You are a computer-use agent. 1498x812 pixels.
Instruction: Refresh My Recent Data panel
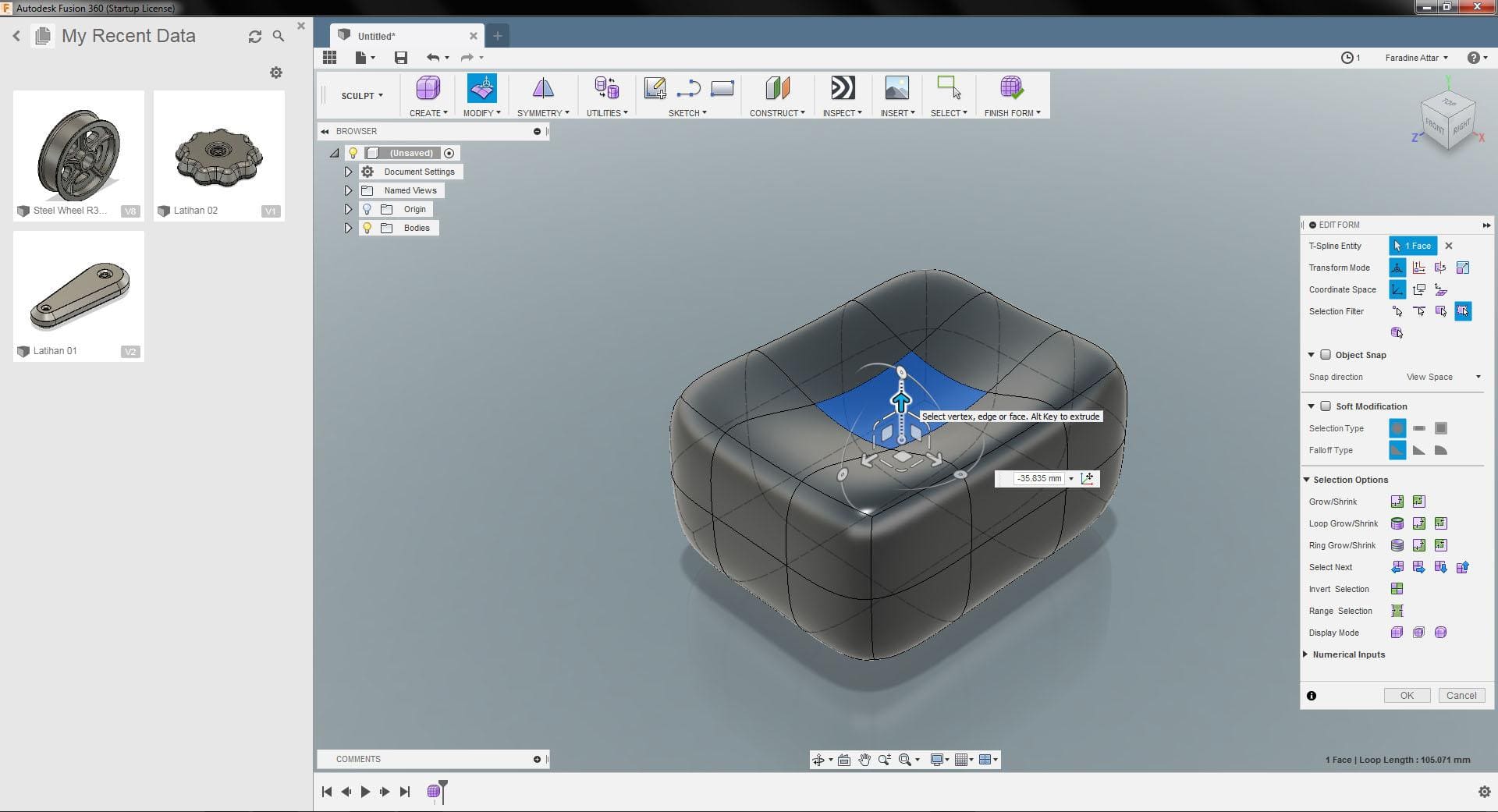point(254,37)
